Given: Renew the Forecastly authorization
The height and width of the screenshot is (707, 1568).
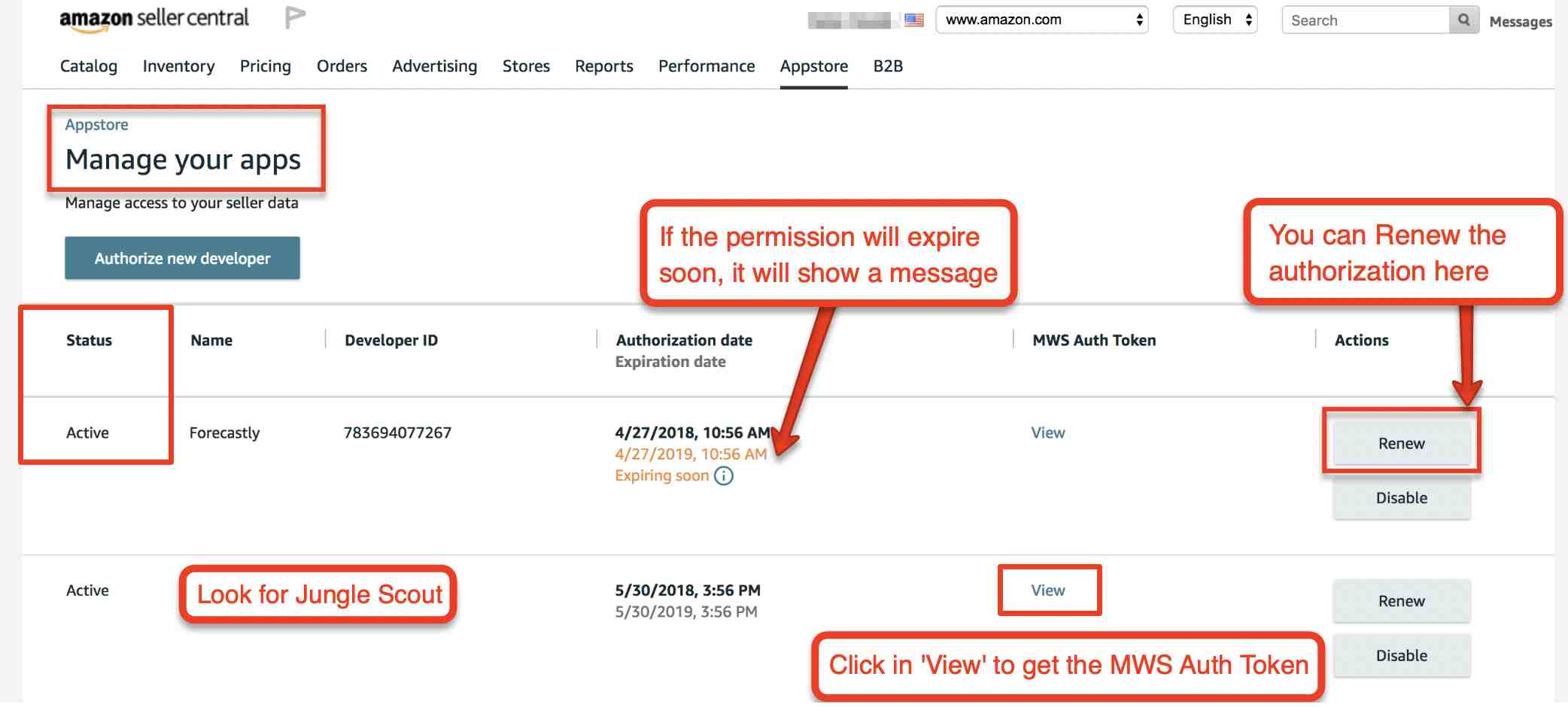Looking at the screenshot, I should click(1402, 444).
